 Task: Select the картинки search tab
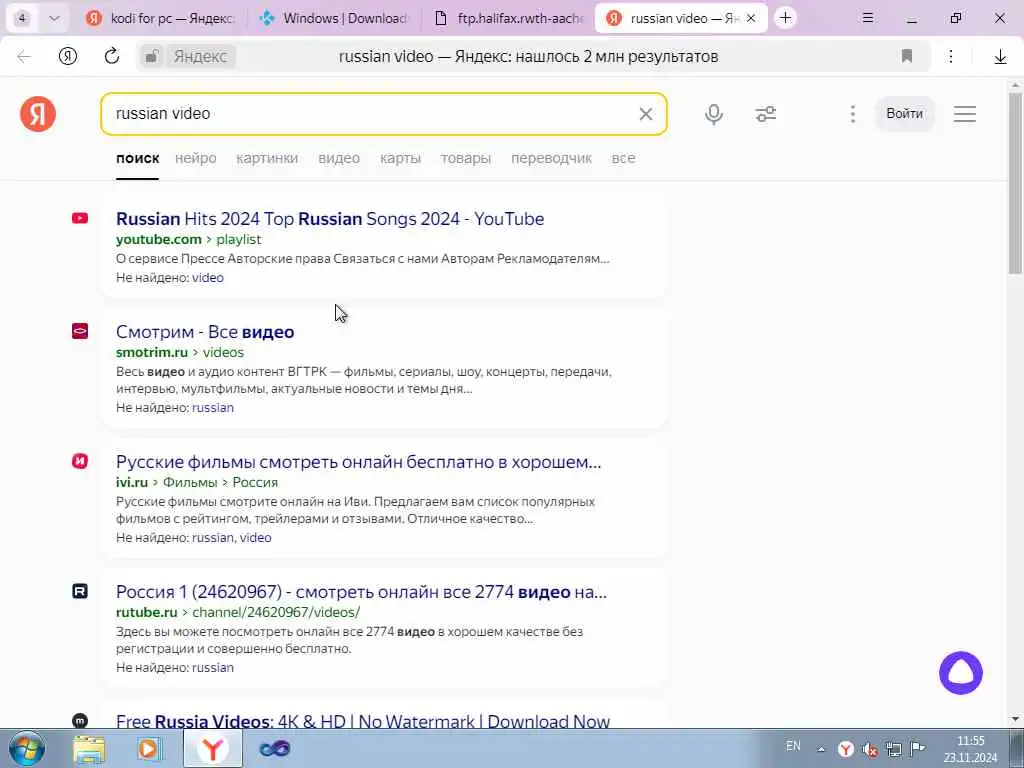click(x=267, y=158)
